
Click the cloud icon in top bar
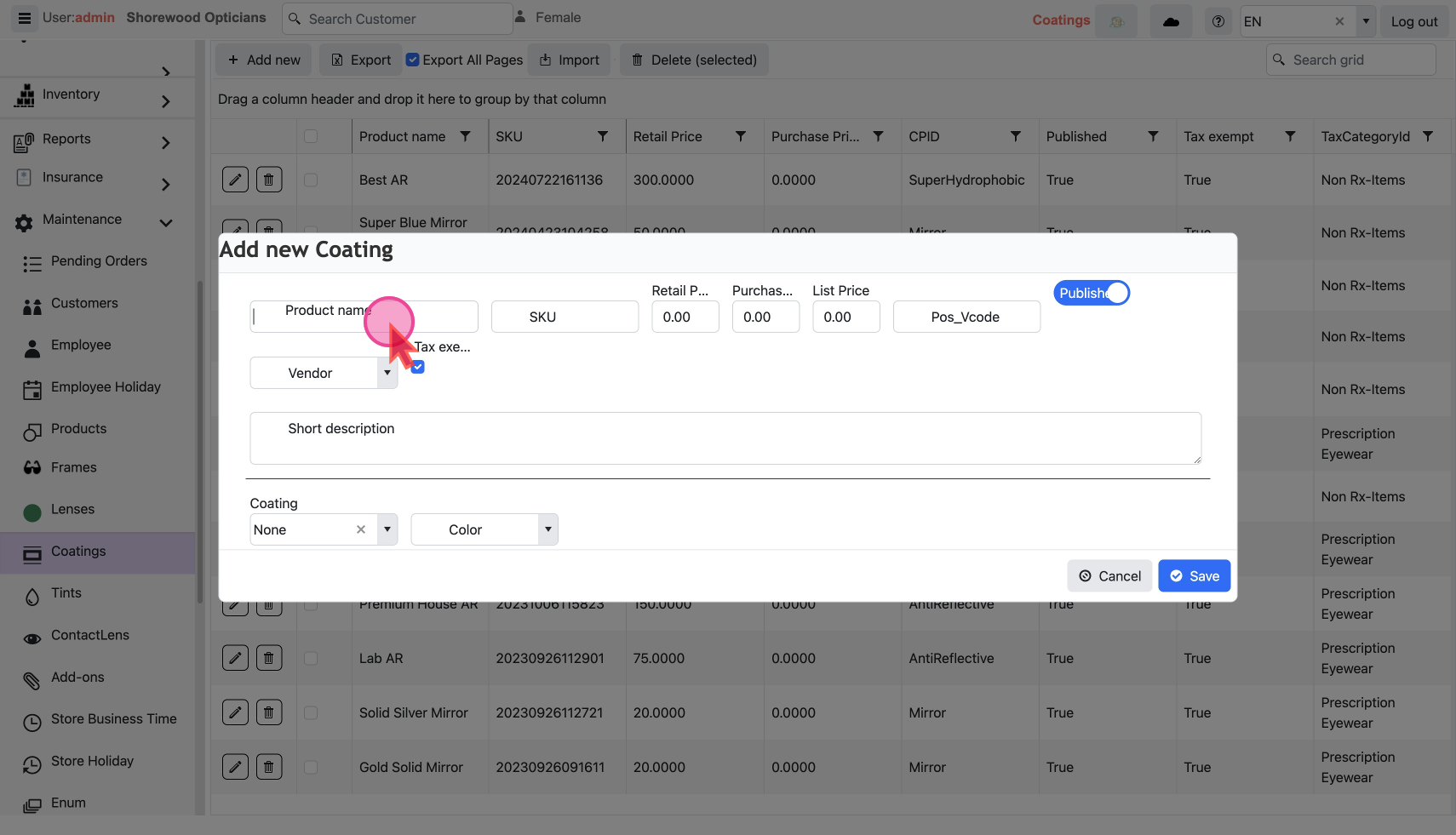click(x=1171, y=22)
